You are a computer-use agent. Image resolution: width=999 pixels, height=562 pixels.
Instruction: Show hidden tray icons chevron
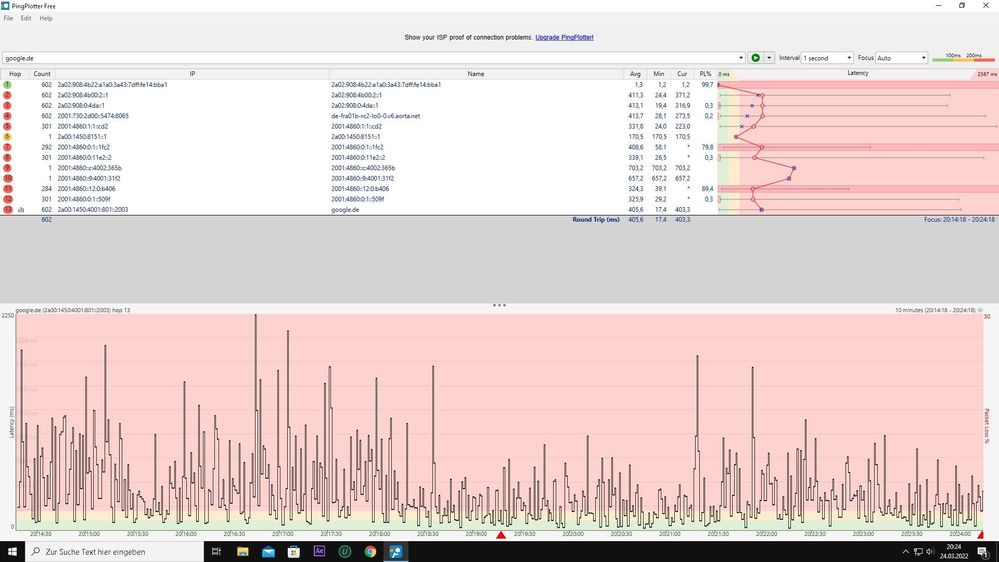[905, 552]
